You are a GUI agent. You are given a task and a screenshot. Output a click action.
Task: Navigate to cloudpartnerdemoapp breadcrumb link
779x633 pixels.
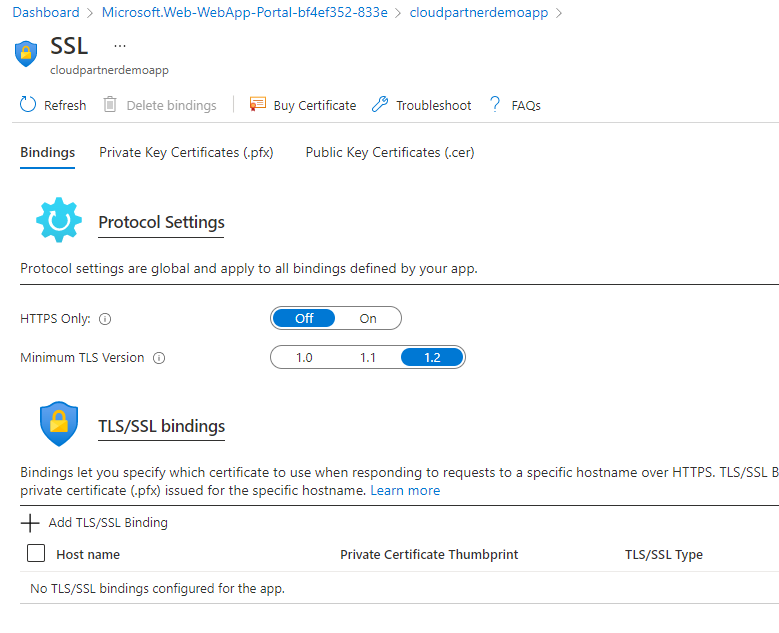click(x=479, y=13)
